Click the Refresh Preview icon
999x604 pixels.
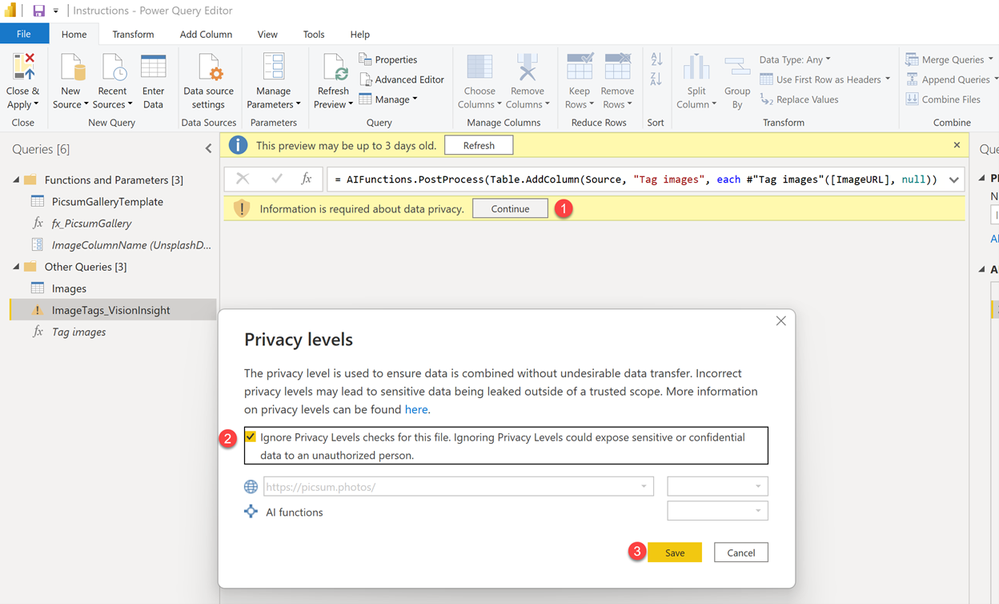[x=334, y=67]
